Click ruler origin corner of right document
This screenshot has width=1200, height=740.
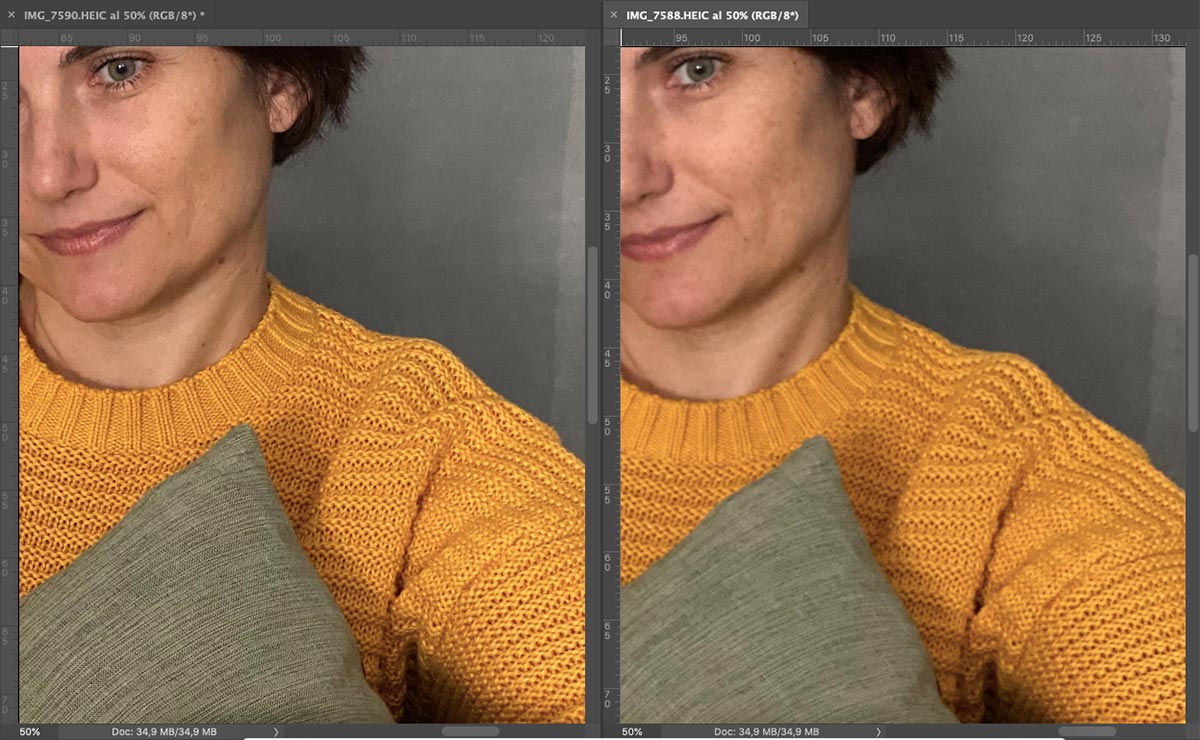click(x=611, y=37)
